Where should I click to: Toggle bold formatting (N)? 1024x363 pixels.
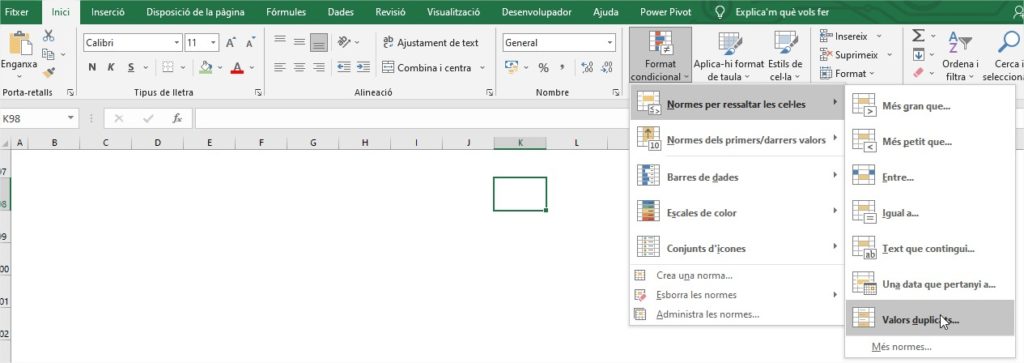click(x=92, y=67)
